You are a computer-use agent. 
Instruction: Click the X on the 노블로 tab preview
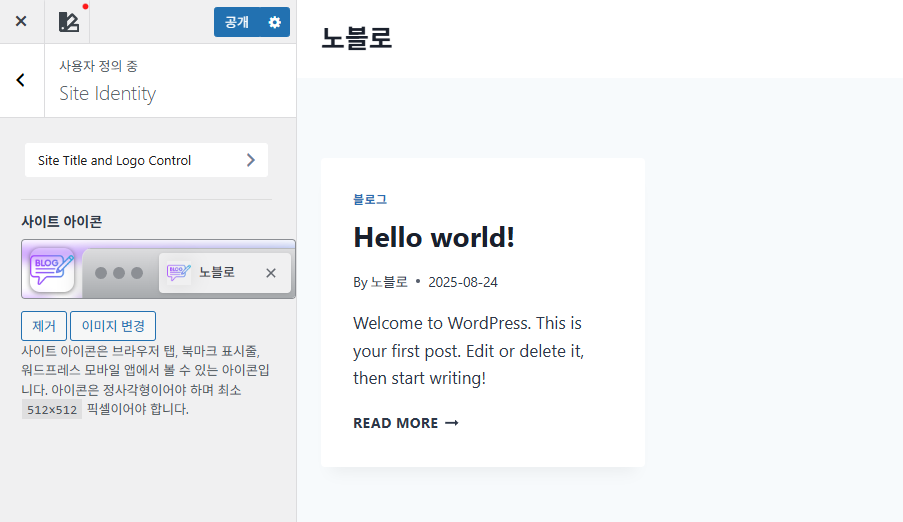[x=271, y=273]
